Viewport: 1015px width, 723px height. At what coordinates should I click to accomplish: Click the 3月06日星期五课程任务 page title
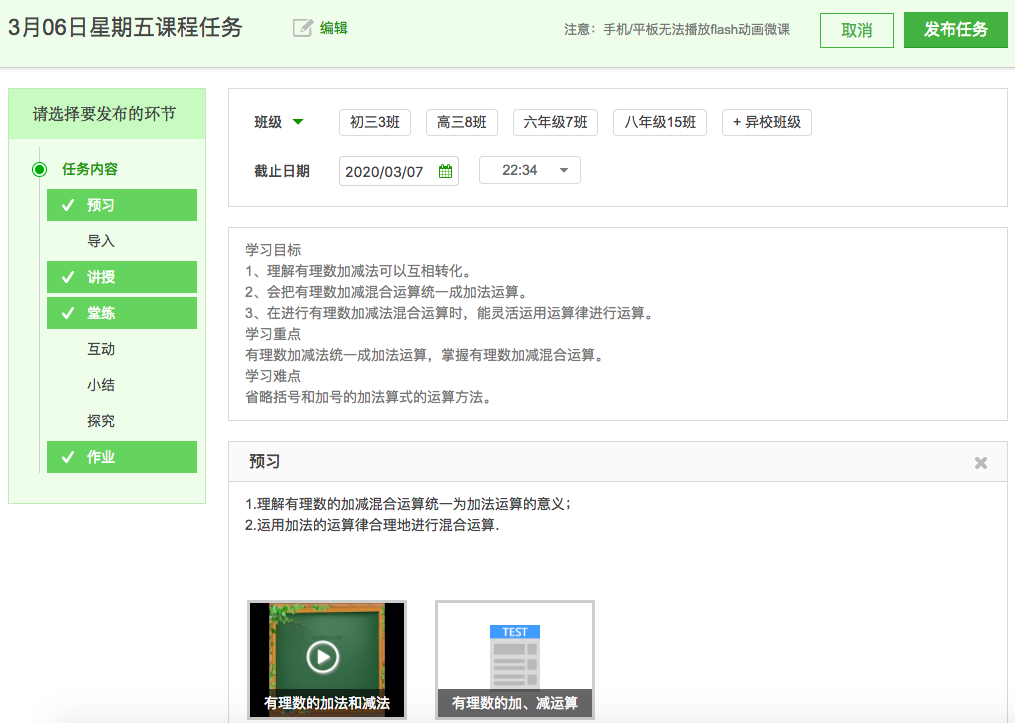[125, 28]
